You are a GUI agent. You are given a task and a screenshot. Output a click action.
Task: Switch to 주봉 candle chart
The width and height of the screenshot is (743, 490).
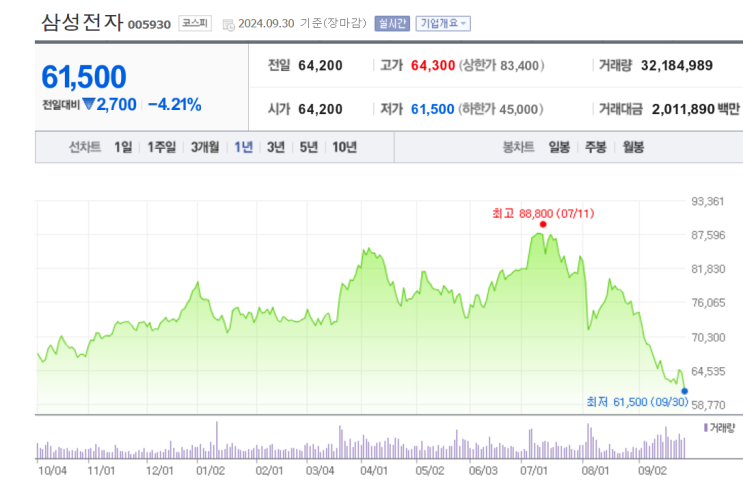(596, 147)
